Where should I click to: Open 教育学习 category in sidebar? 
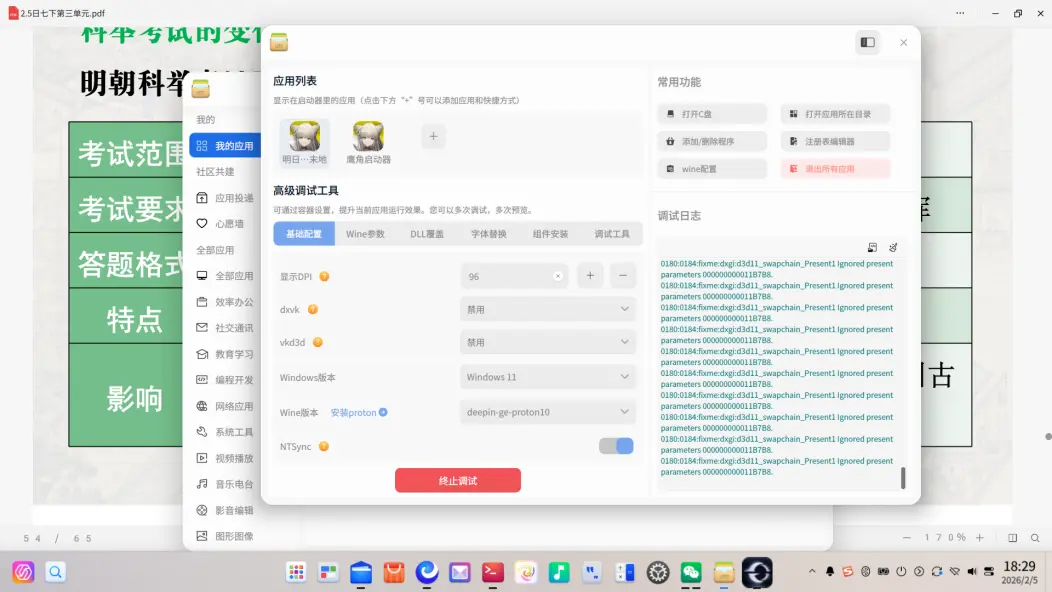225,354
